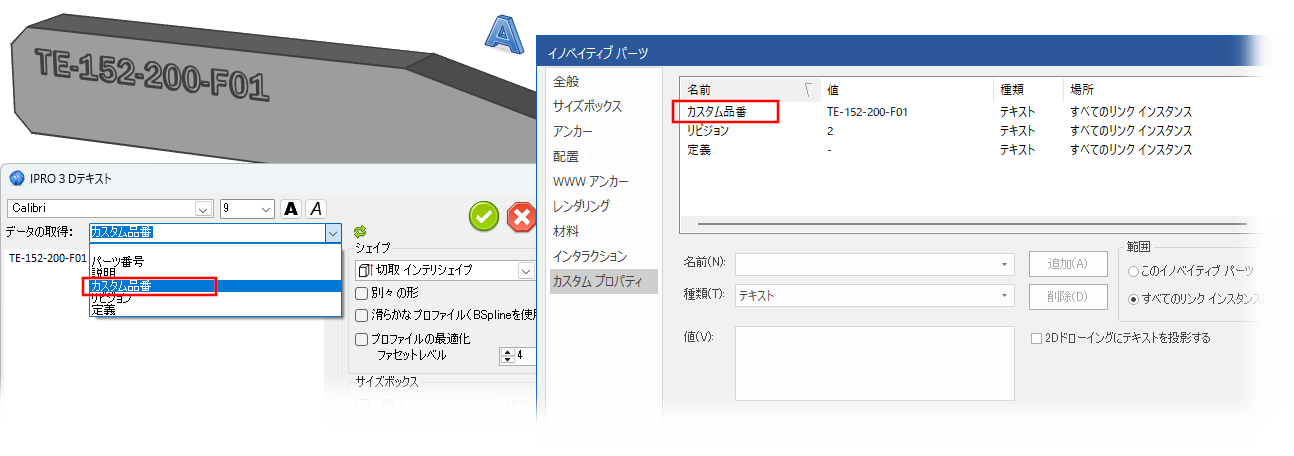Choose パーツ番号 from the dropdown list
The height and width of the screenshot is (456, 1294).
pyautogui.click(x=118, y=260)
